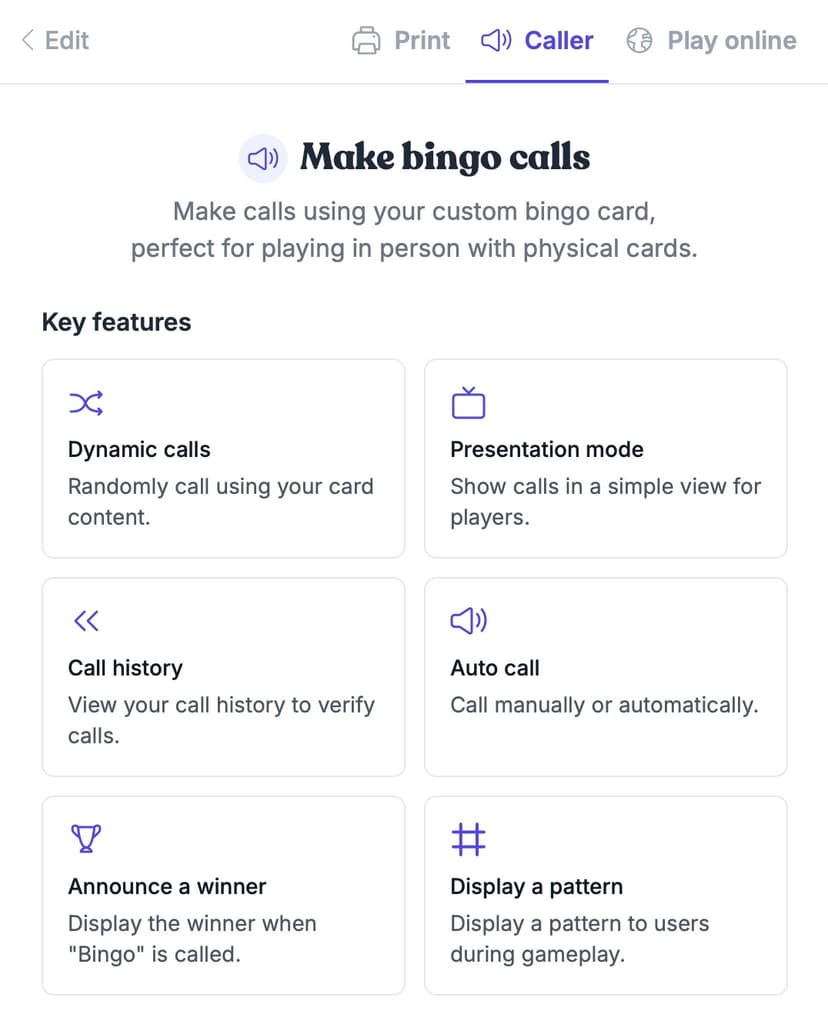Select the shuffle icon for Dynamic calls
The height and width of the screenshot is (1034, 828).
coord(86,403)
